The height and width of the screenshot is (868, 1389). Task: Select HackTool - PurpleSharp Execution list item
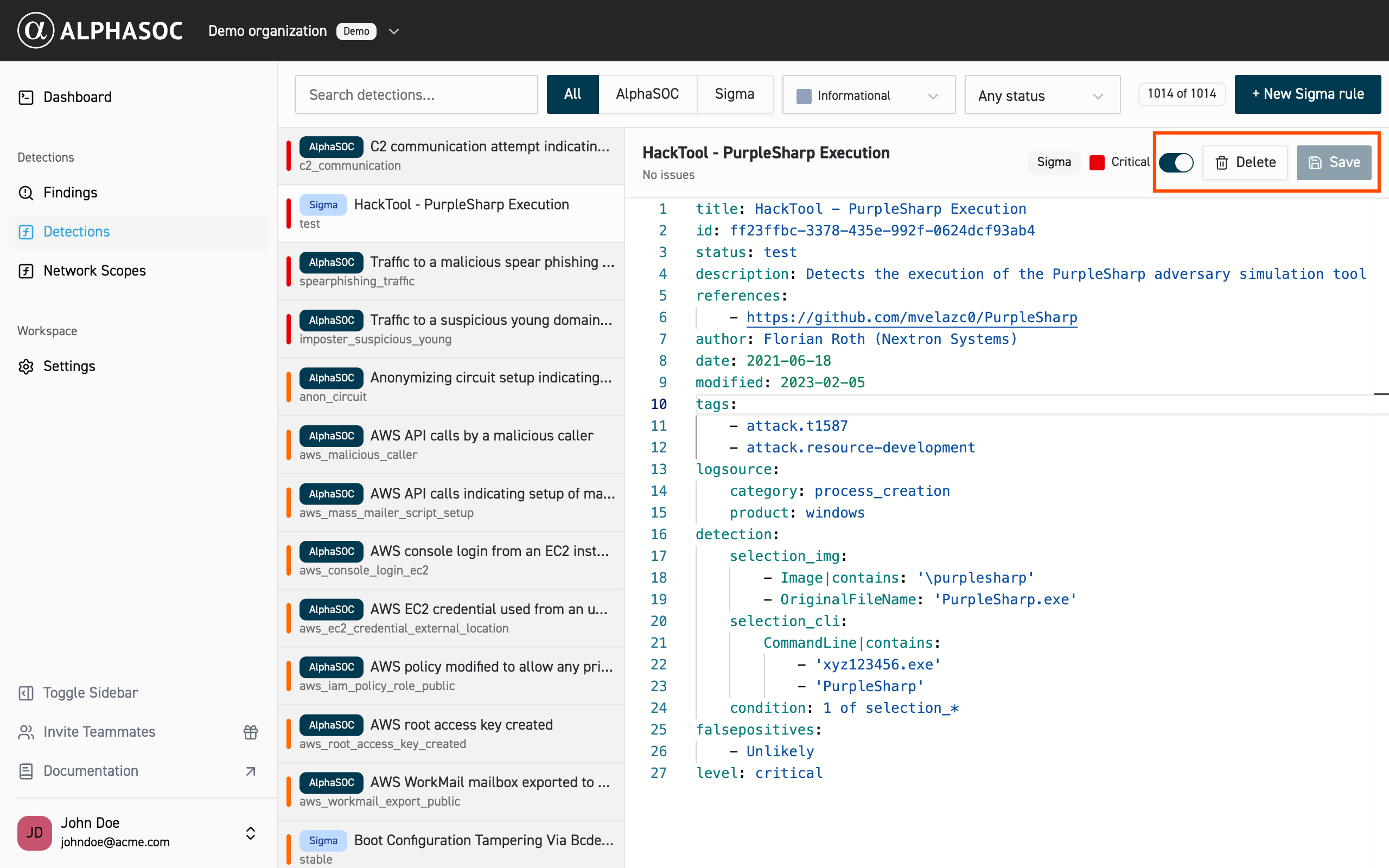[450, 214]
